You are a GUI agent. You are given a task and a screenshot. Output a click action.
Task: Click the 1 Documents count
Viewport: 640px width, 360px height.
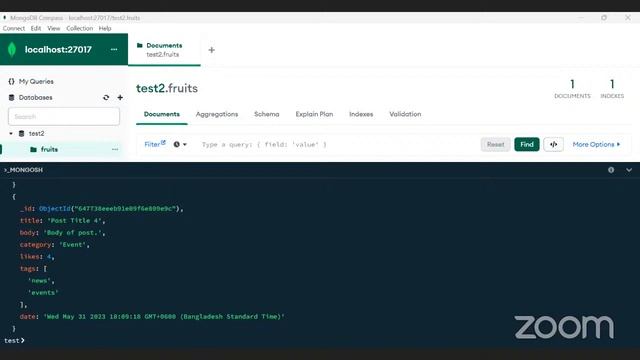click(572, 89)
